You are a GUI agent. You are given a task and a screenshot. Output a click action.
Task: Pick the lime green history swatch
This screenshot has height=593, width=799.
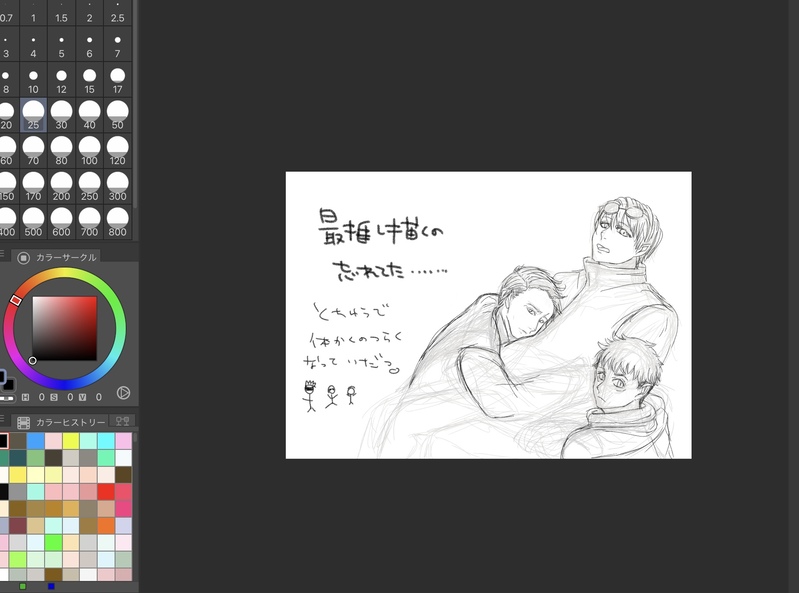pyautogui.click(x=18, y=559)
